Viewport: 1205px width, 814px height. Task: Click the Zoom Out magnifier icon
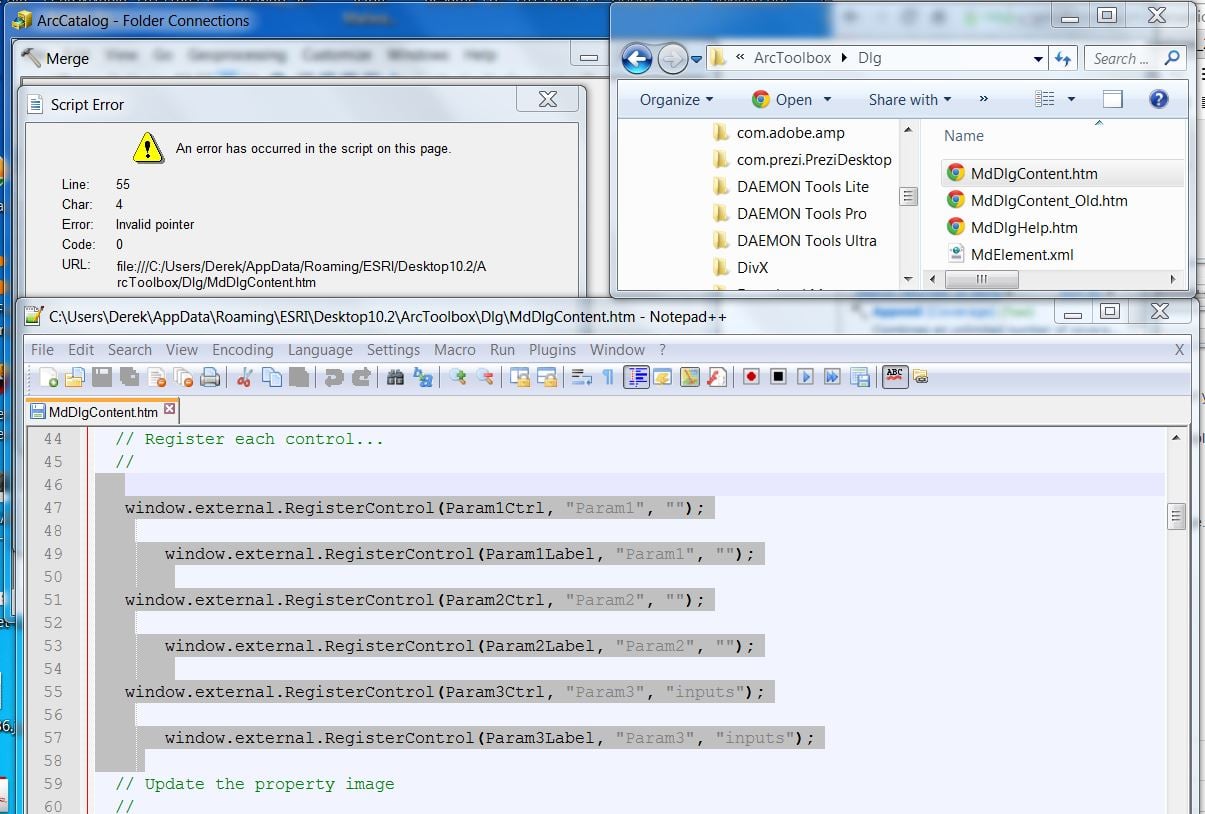[x=484, y=377]
